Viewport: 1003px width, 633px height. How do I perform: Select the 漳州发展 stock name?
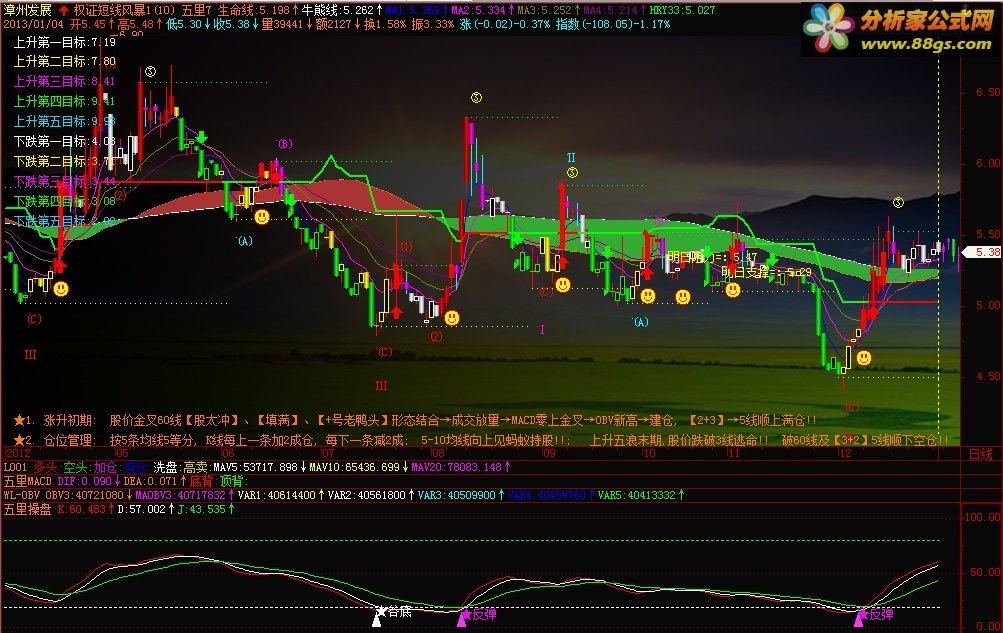(28, 10)
